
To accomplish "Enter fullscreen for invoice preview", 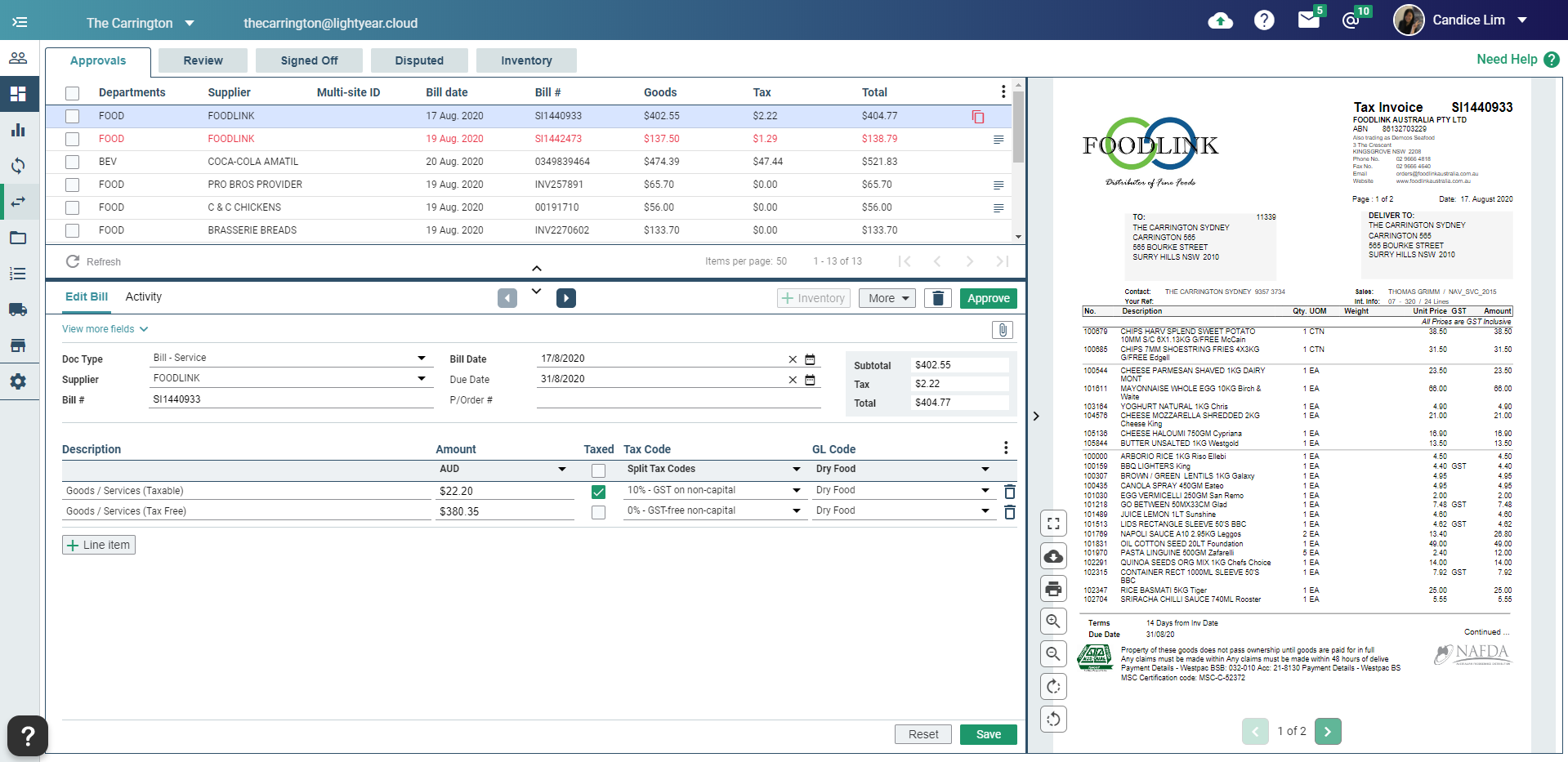I will 1053,524.
